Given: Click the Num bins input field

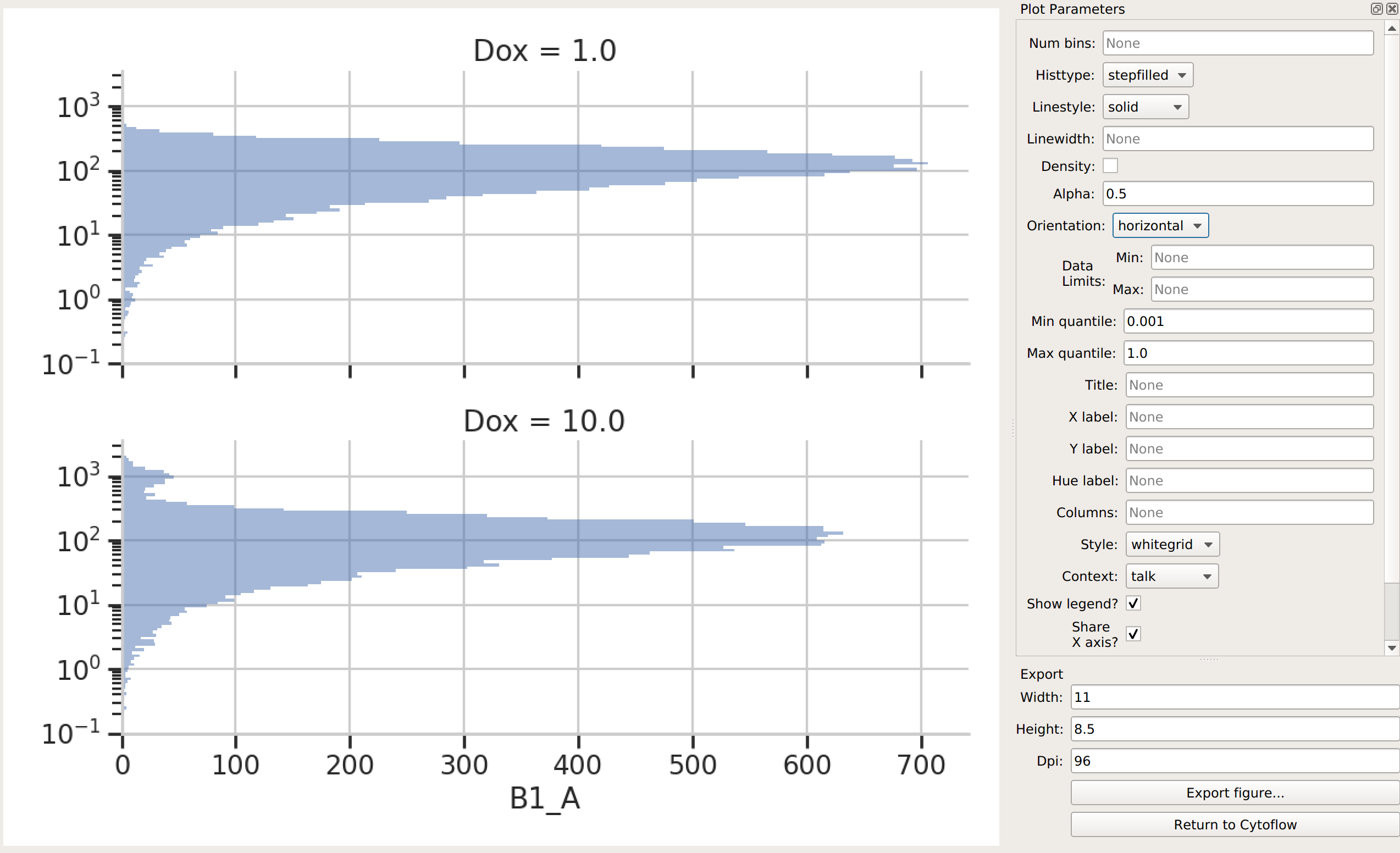Looking at the screenshot, I should click(1238, 43).
